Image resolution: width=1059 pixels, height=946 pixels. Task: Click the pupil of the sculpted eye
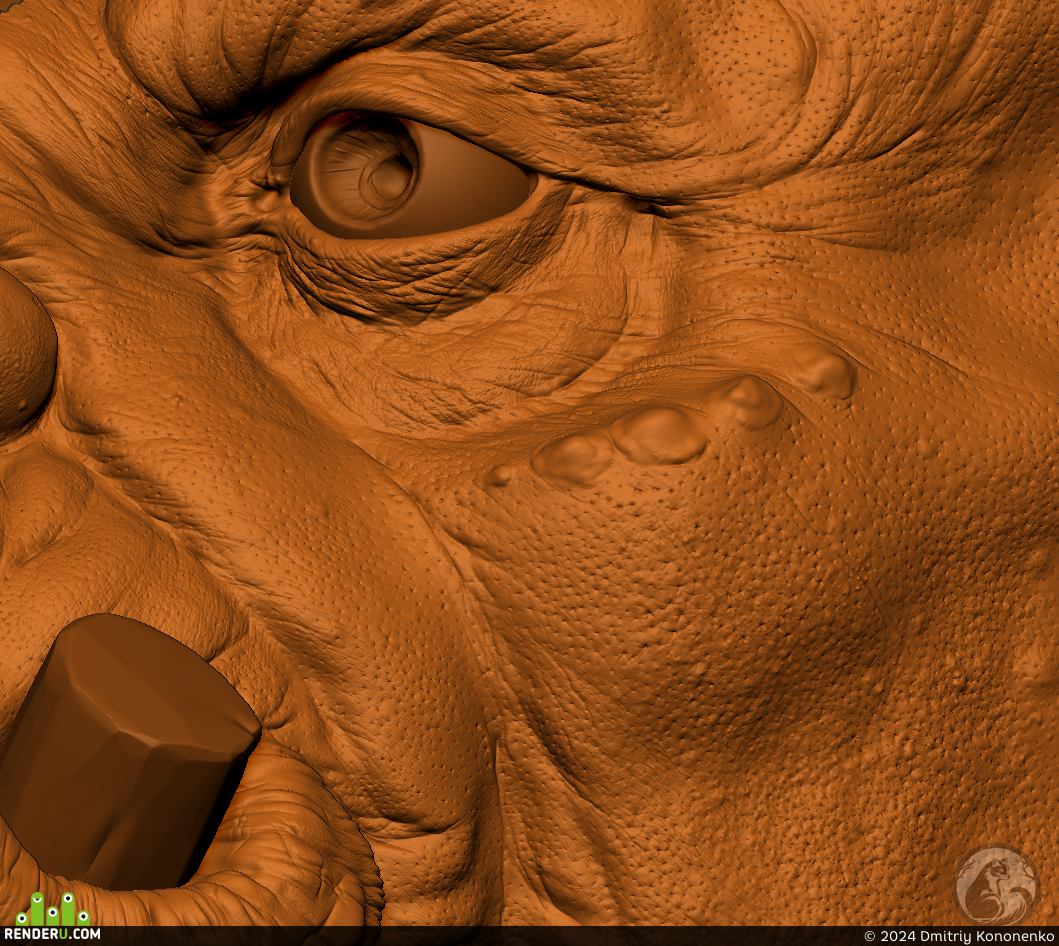click(390, 176)
